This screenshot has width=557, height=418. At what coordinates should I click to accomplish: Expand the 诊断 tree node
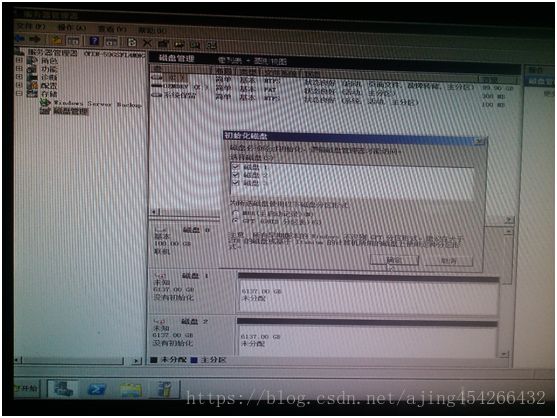(19, 77)
